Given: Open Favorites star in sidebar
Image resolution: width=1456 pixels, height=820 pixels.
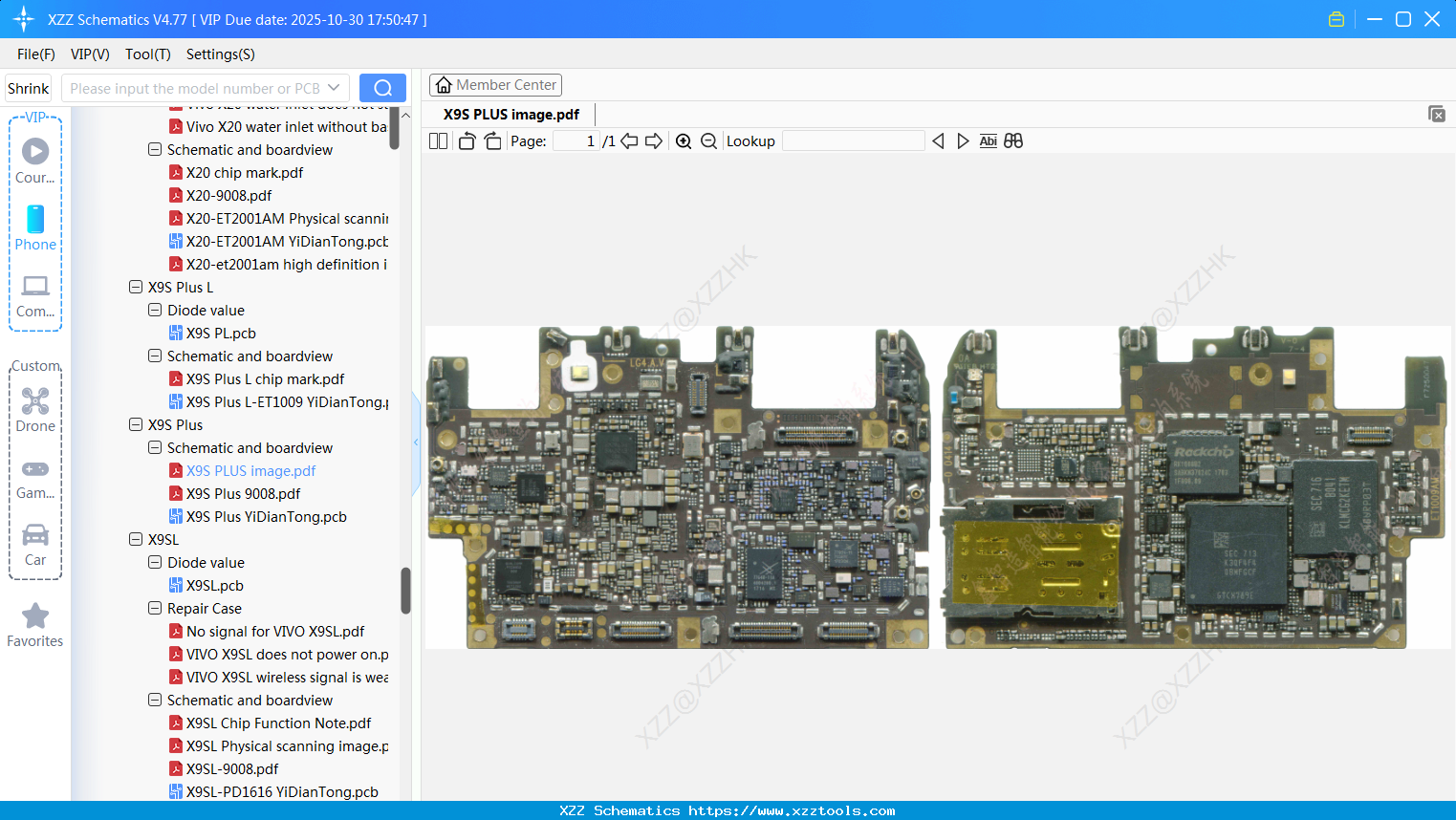Looking at the screenshot, I should pos(35,625).
